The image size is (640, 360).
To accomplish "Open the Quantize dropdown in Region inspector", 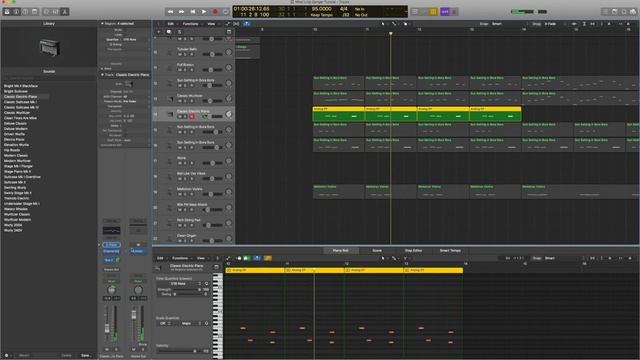I will click(130, 40).
